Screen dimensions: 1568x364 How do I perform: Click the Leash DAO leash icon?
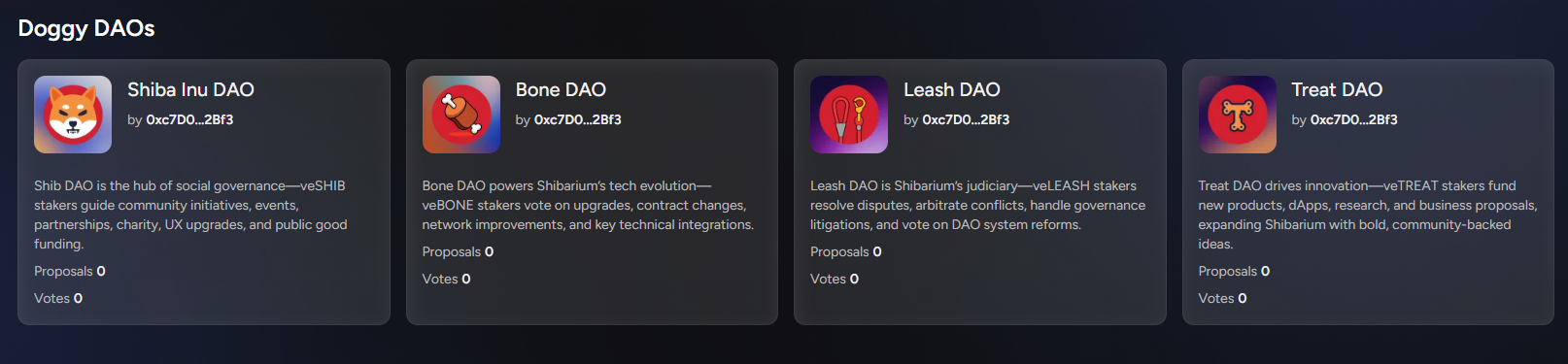pyautogui.click(x=849, y=115)
